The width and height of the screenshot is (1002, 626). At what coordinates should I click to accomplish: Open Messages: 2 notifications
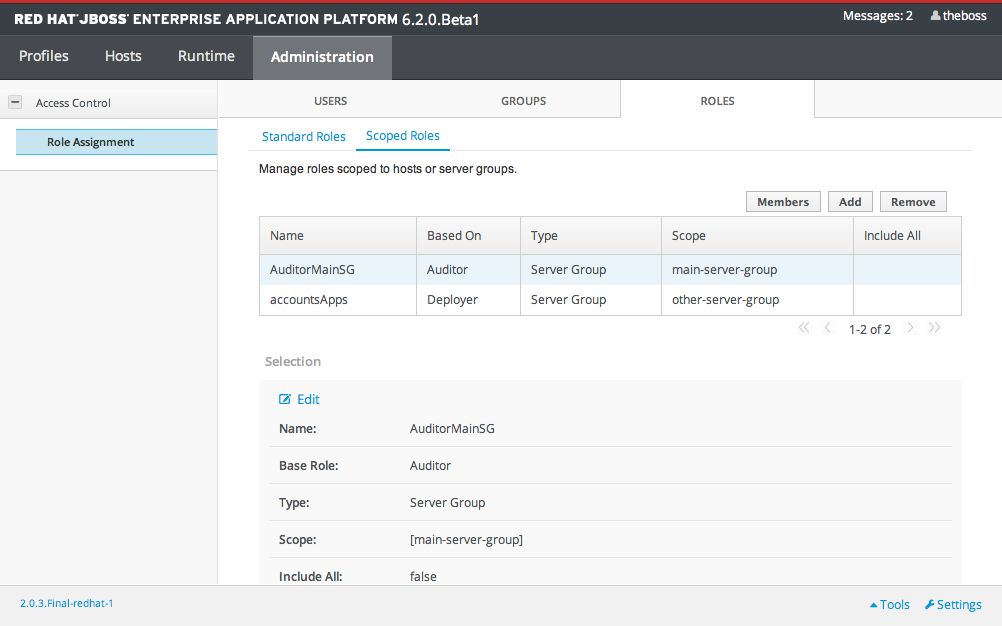click(877, 16)
